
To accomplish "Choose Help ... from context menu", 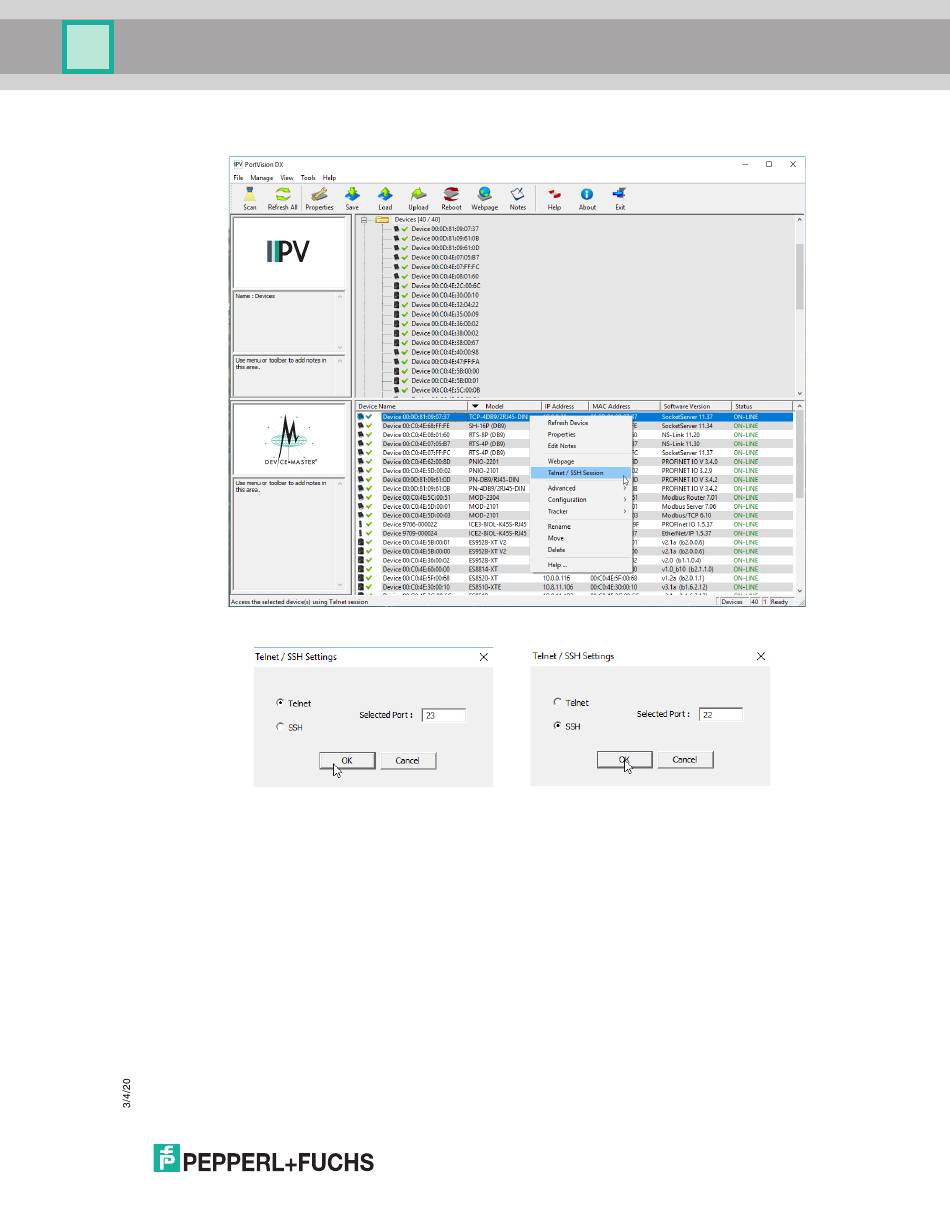I will tap(557, 565).
